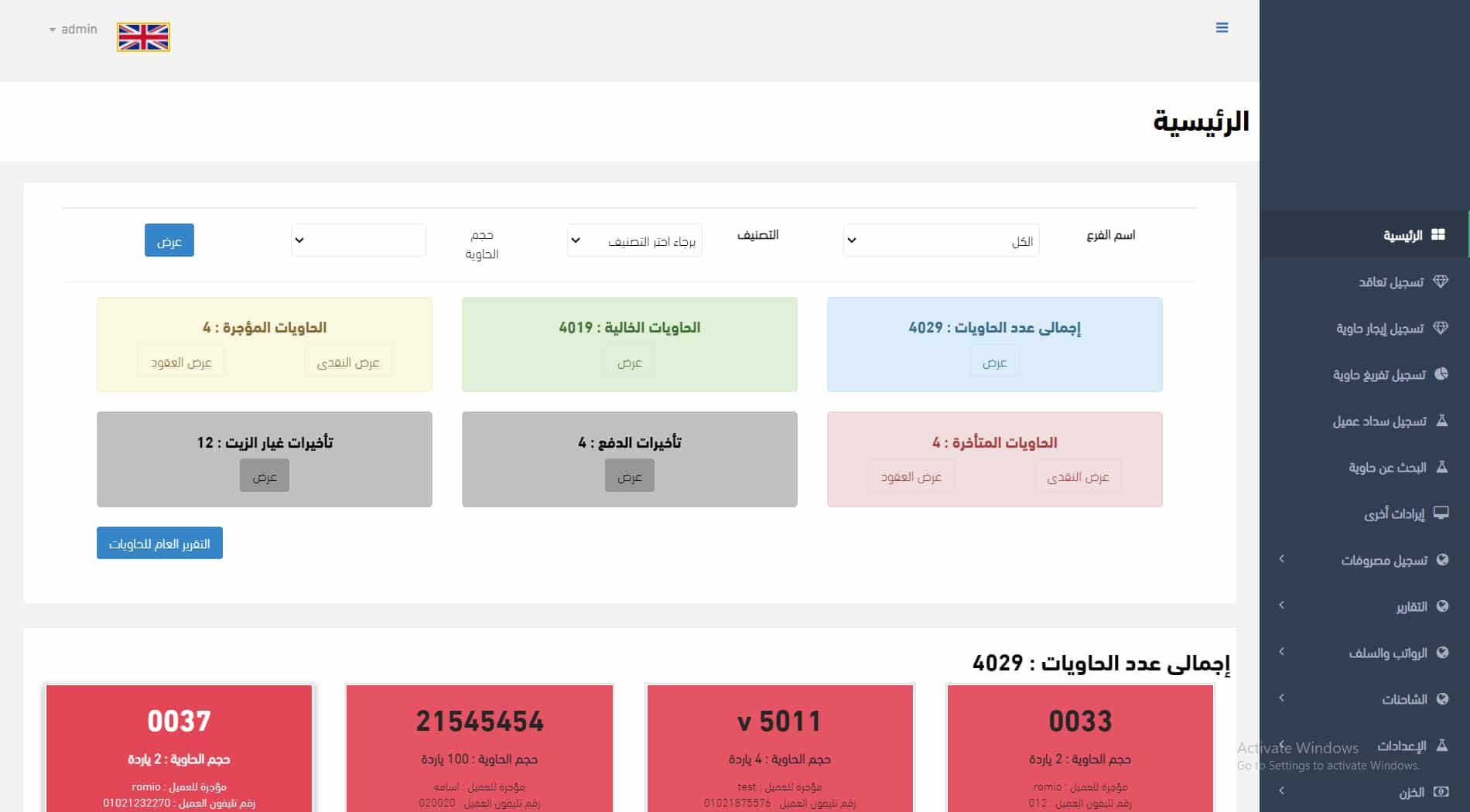Click the UK flag language icon
The width and height of the screenshot is (1470, 812).
143,36
